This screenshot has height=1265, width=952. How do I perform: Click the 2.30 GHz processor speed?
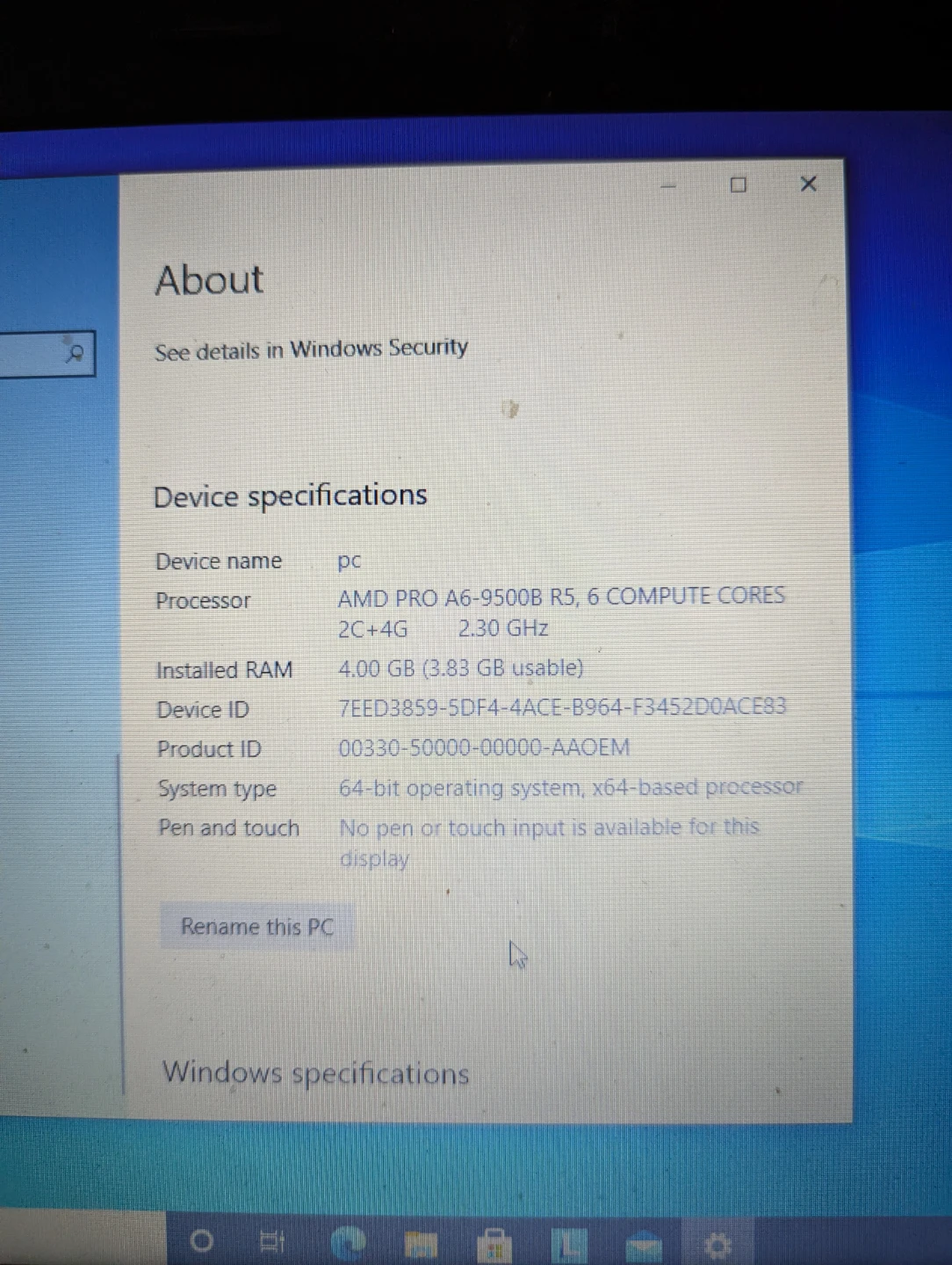click(x=503, y=628)
